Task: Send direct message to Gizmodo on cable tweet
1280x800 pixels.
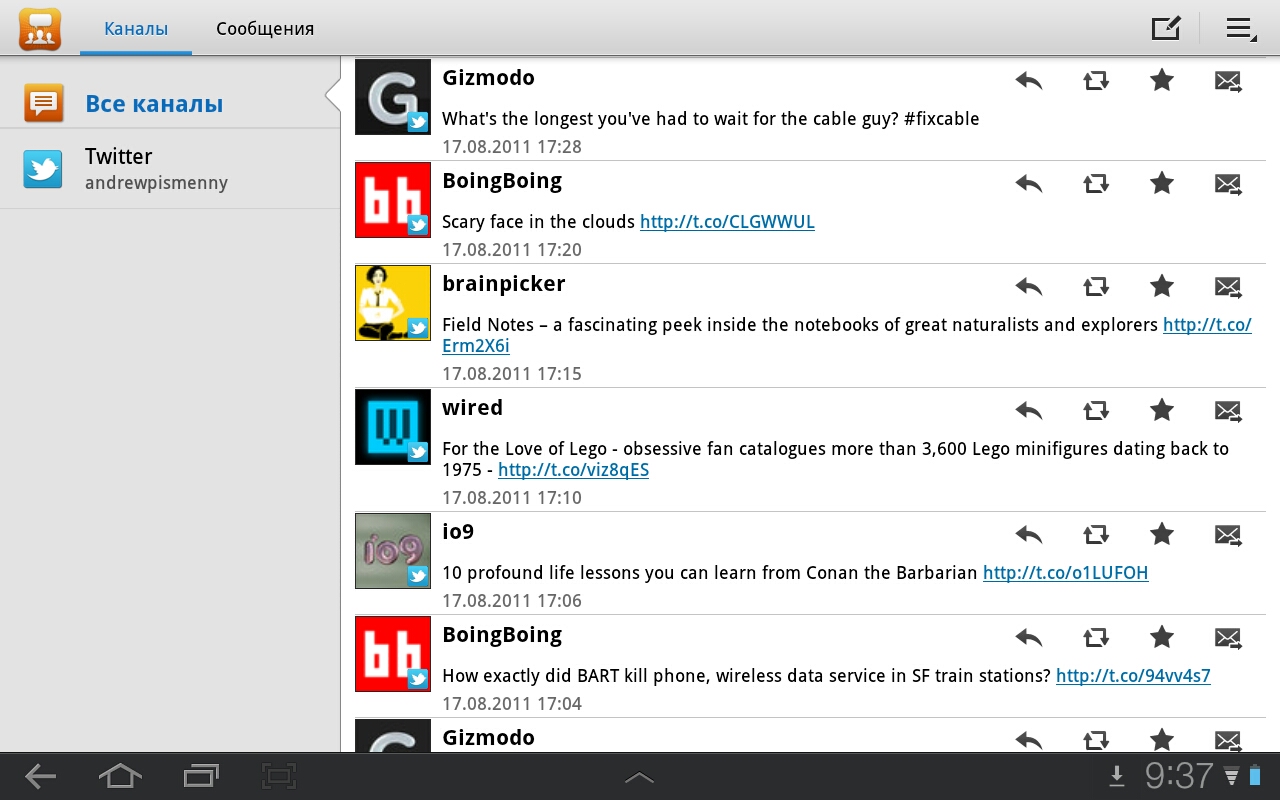Action: coord(1228,81)
